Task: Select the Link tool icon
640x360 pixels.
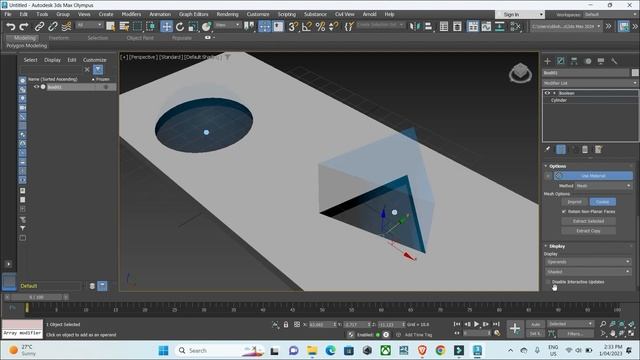Action: (39, 27)
